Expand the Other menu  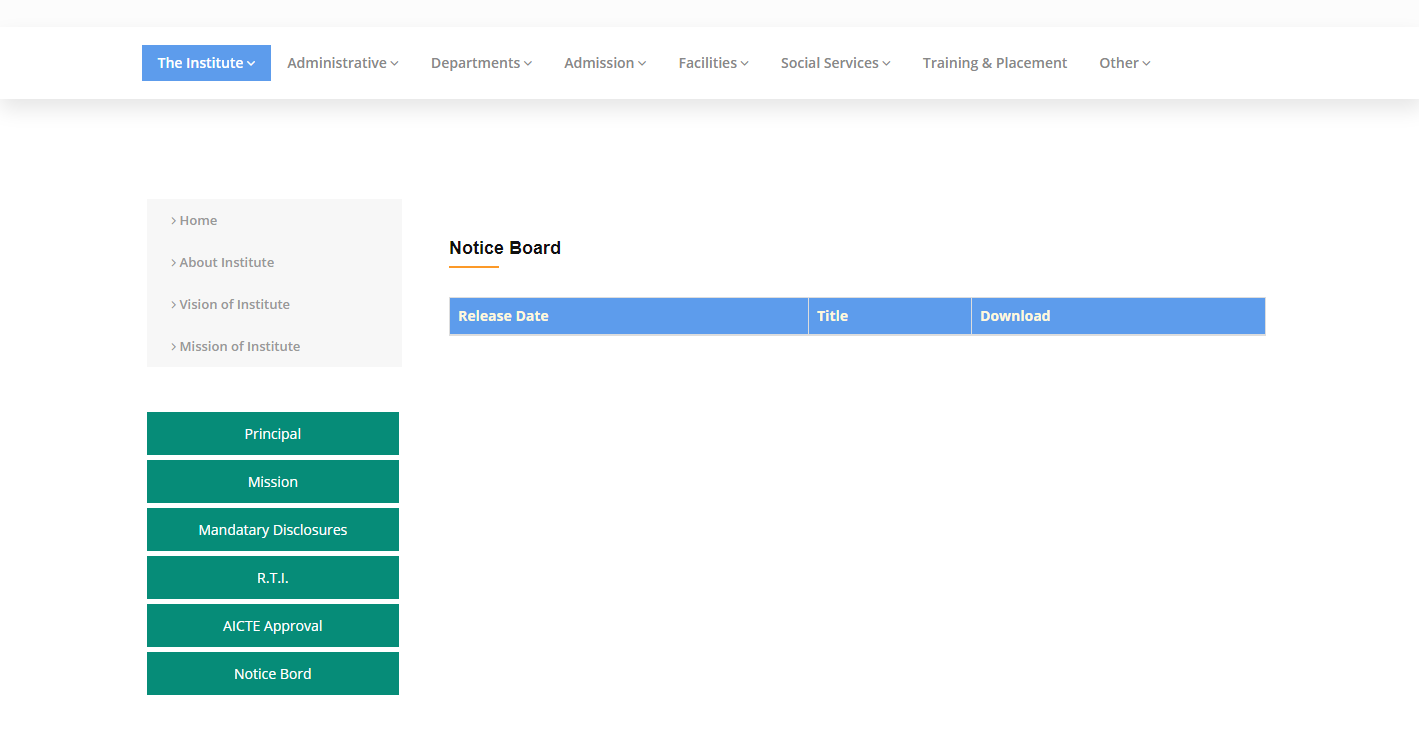pyautogui.click(x=1124, y=63)
